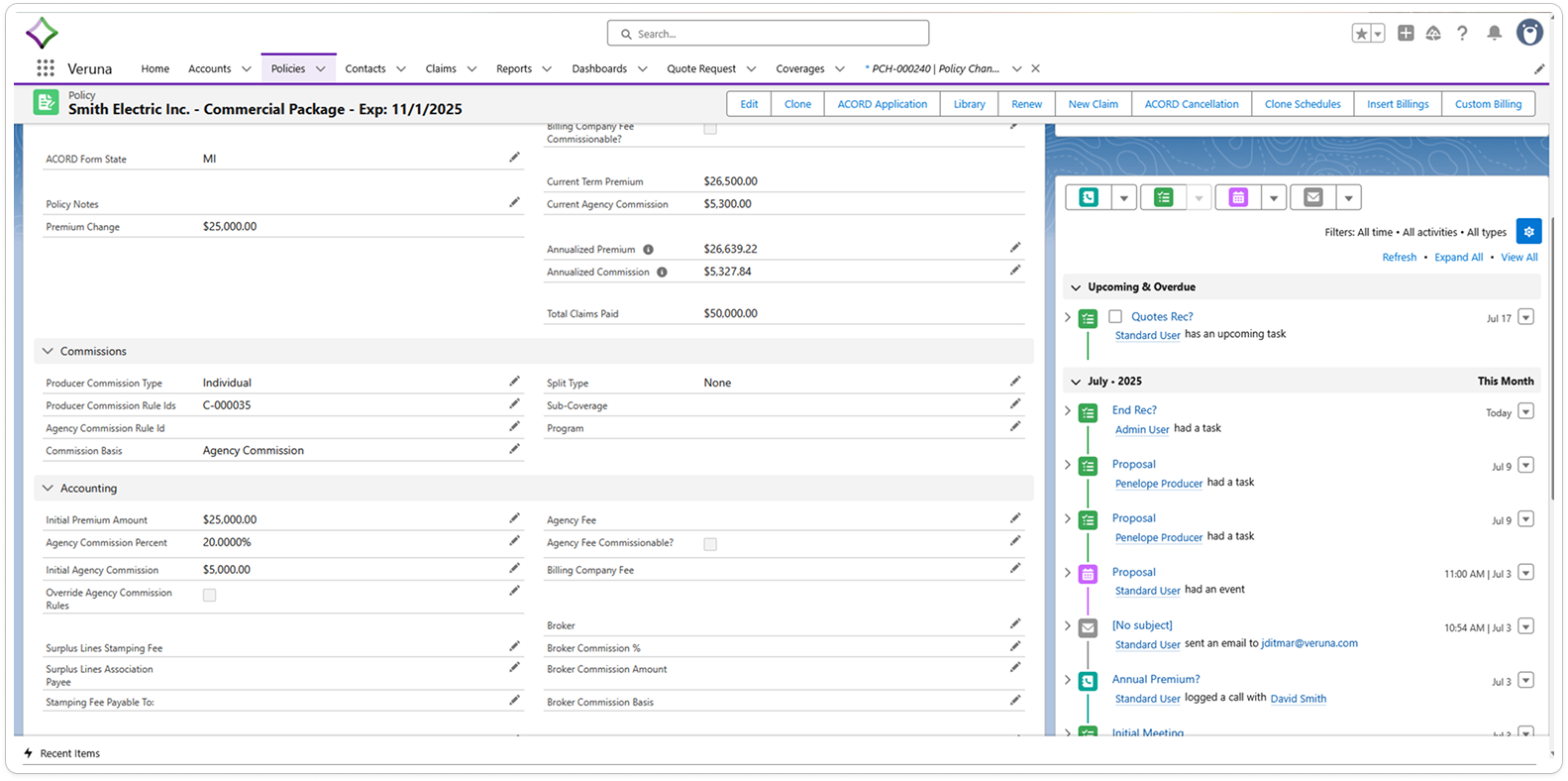Click the Log a Call activity icon

(1089, 197)
